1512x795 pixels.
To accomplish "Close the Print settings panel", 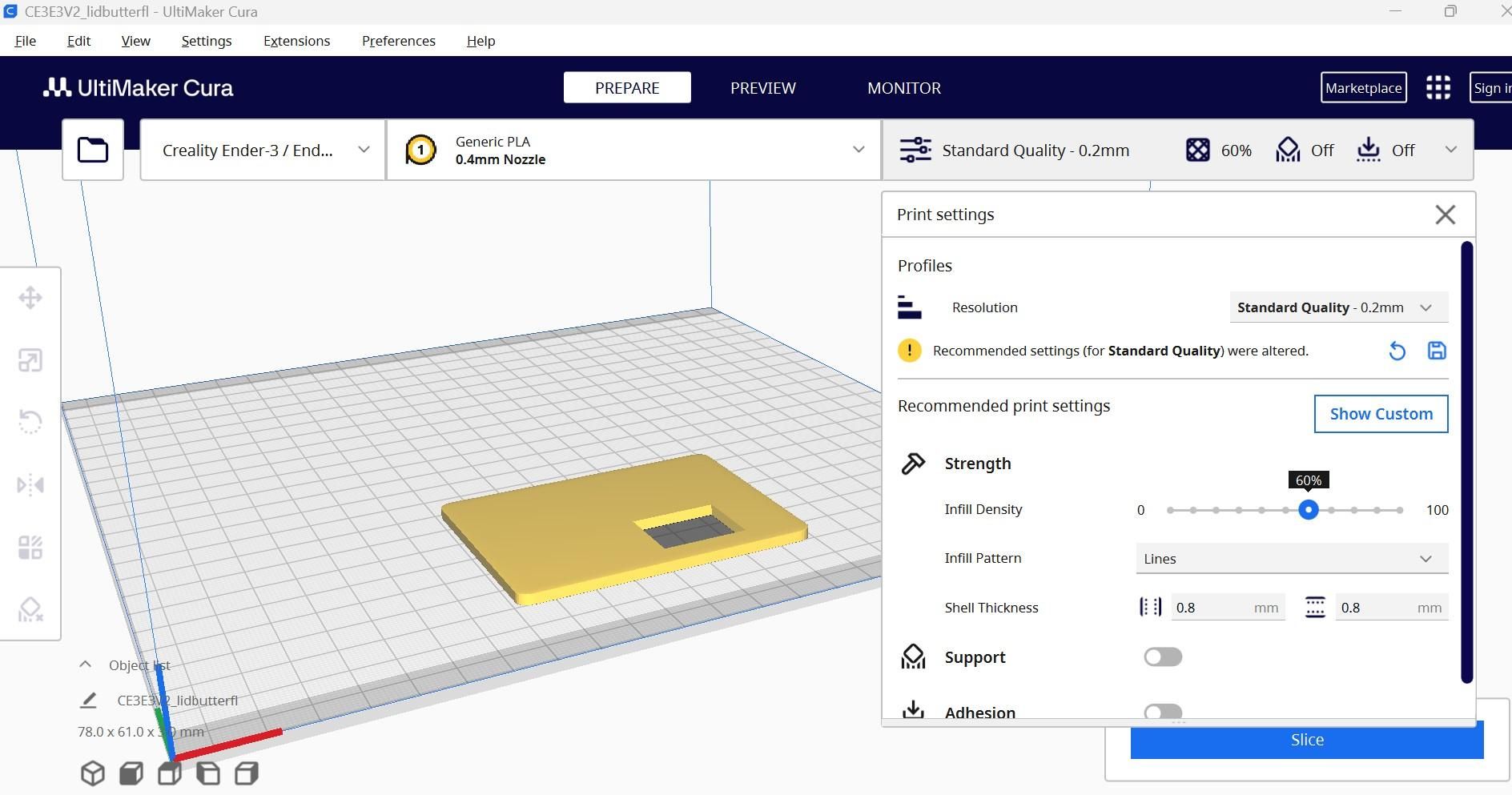I will [x=1446, y=215].
